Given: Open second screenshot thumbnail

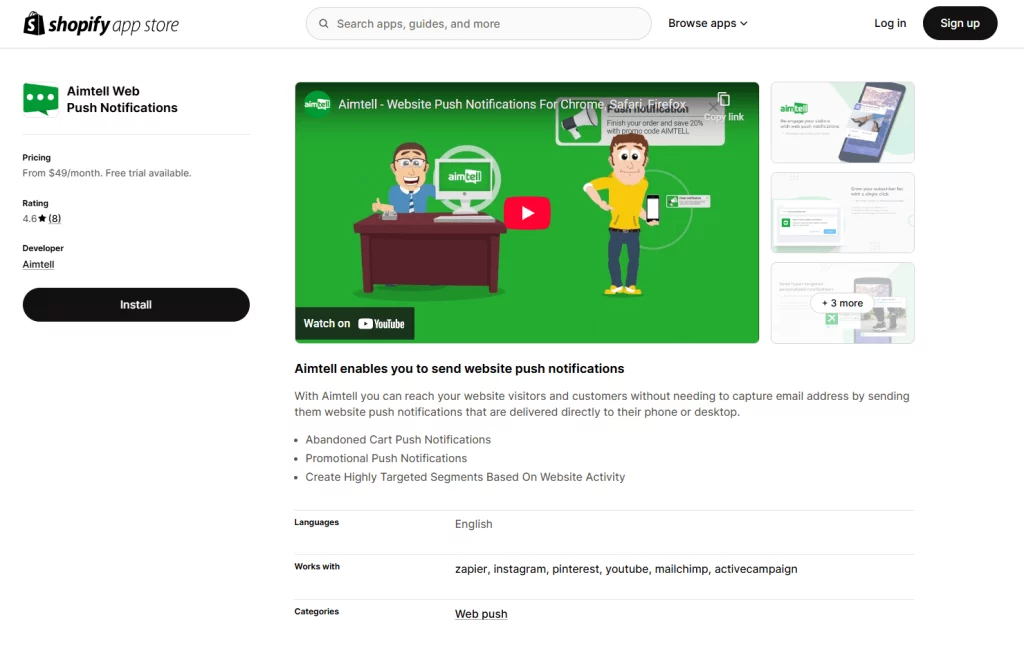Looking at the screenshot, I should (x=842, y=213).
